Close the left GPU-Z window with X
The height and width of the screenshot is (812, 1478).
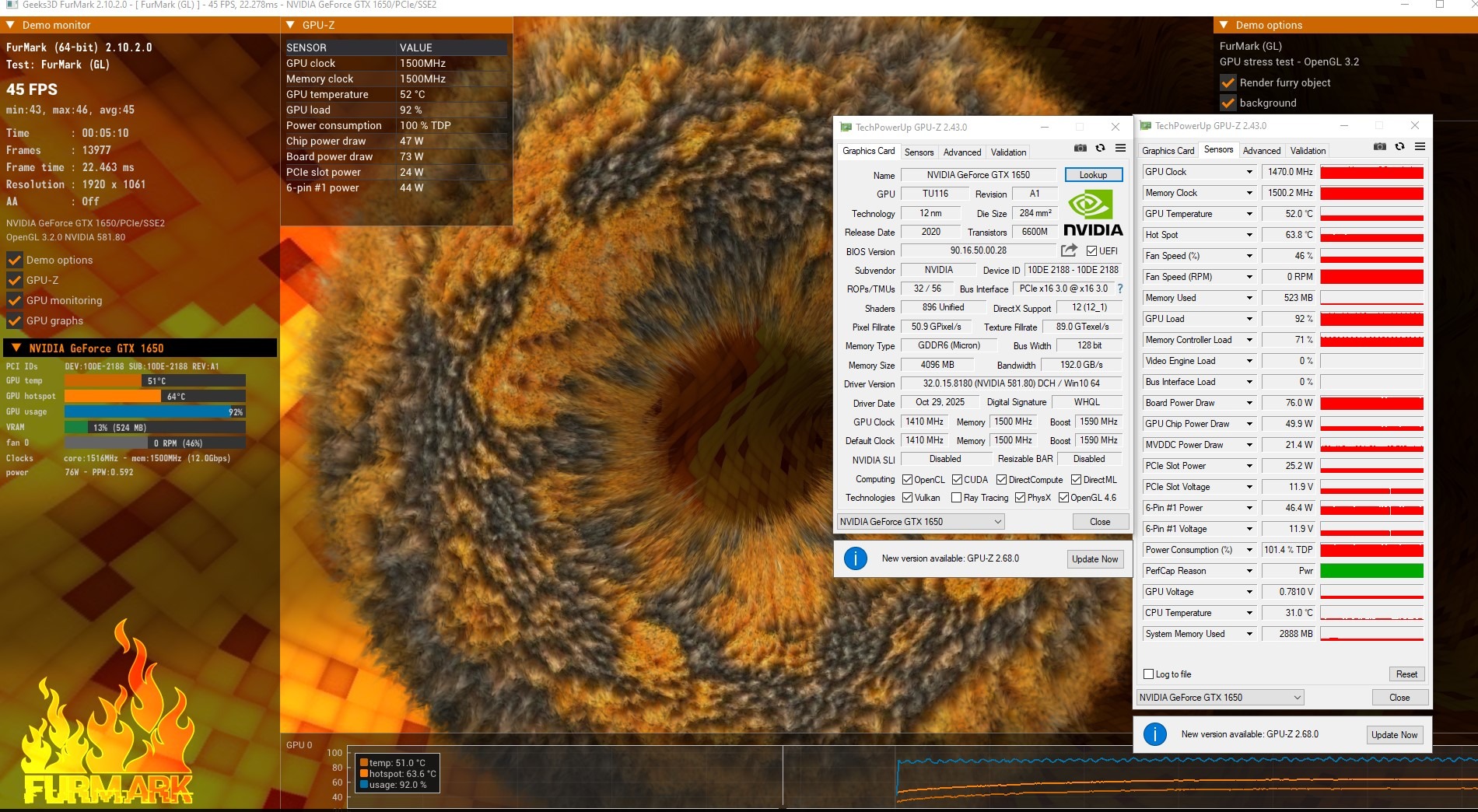[1116, 127]
